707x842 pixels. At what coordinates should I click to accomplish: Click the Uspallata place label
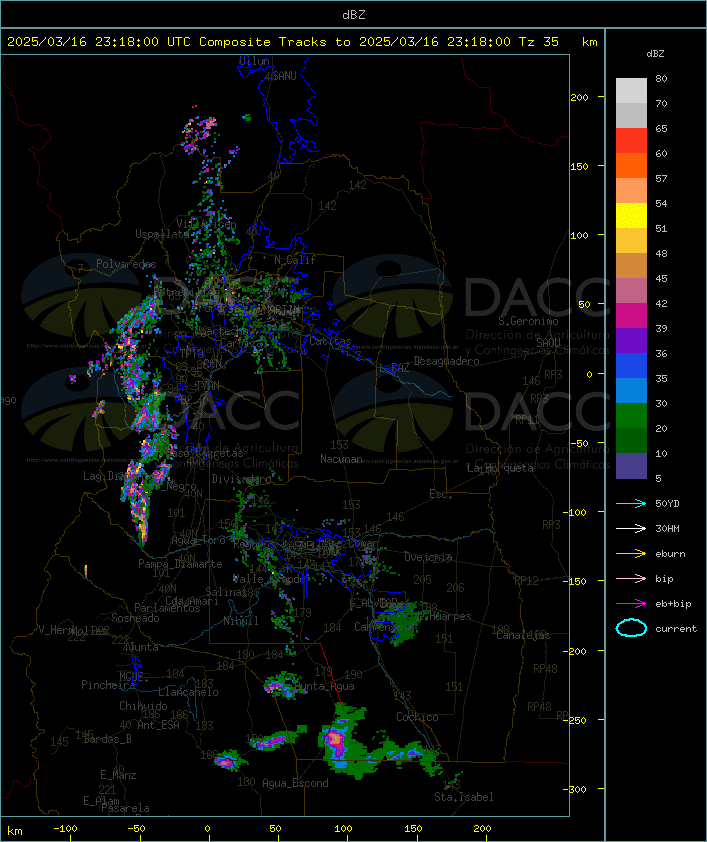point(162,234)
